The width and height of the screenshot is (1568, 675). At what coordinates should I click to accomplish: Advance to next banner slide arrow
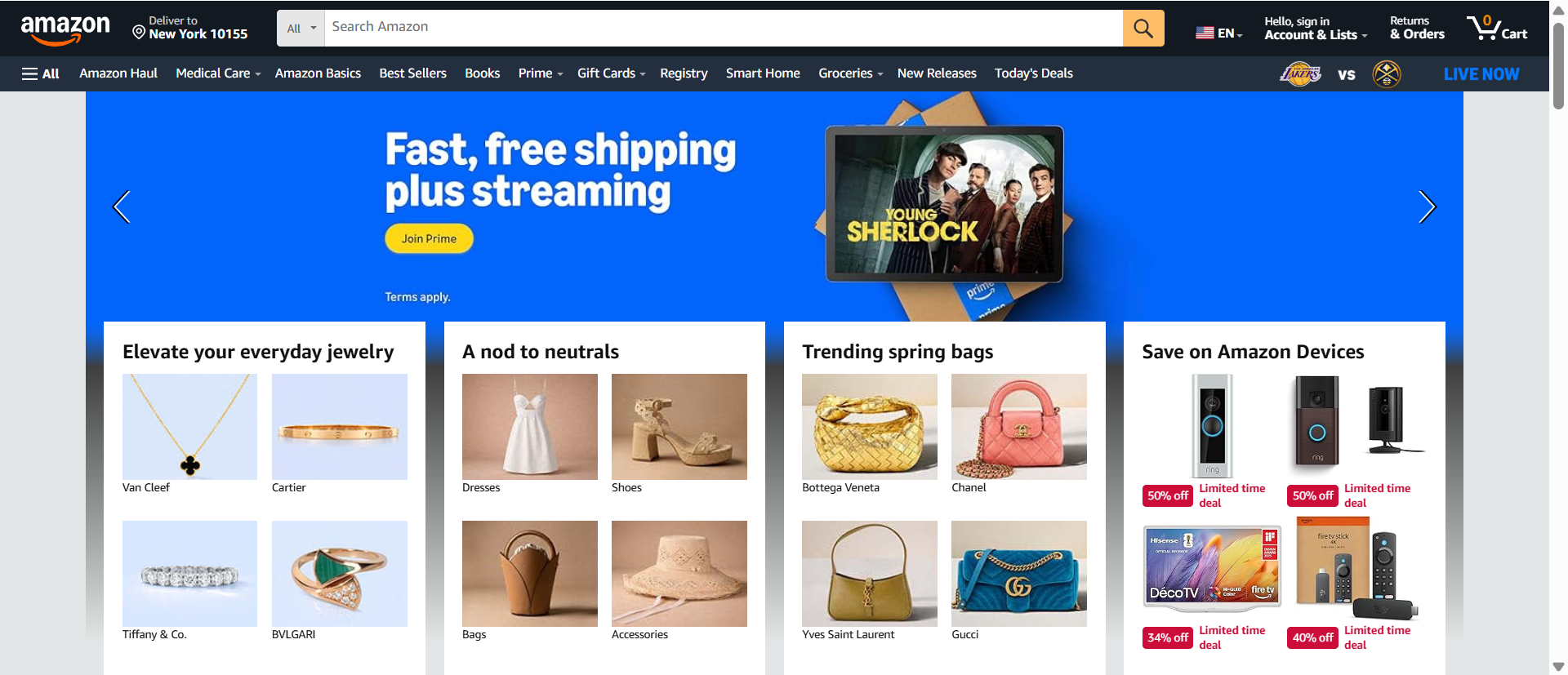click(1427, 206)
